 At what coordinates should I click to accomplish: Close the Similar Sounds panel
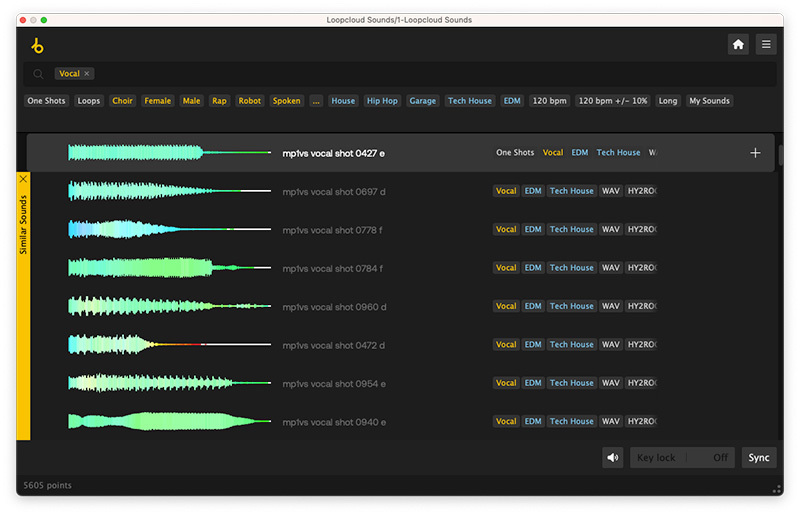pyautogui.click(x=23, y=179)
